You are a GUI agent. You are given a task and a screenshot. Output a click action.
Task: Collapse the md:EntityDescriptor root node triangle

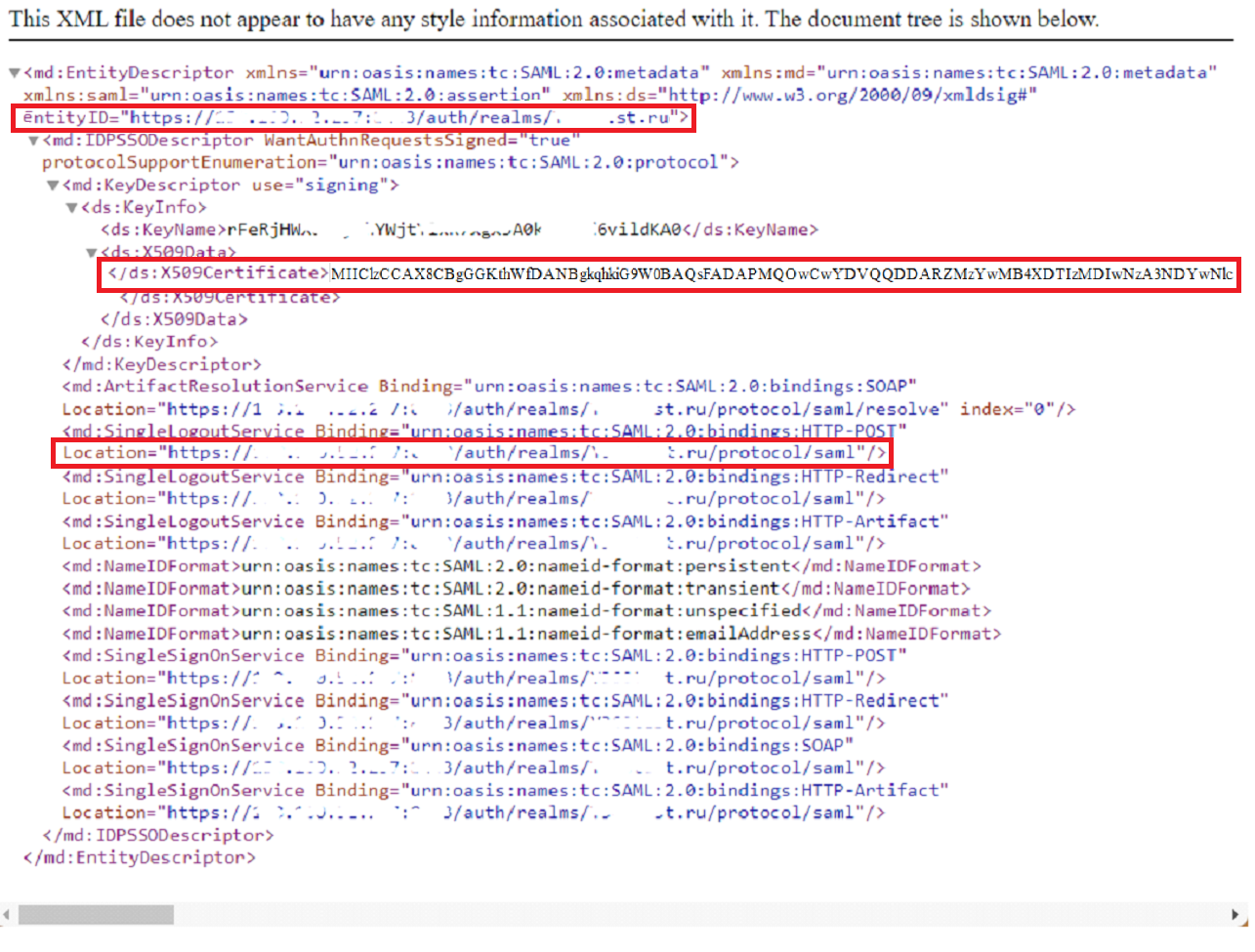coord(15,73)
